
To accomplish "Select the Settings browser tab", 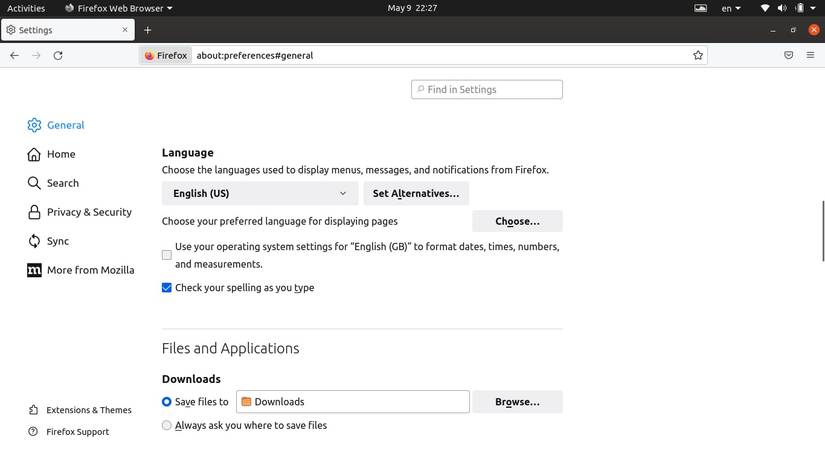I will point(67,30).
